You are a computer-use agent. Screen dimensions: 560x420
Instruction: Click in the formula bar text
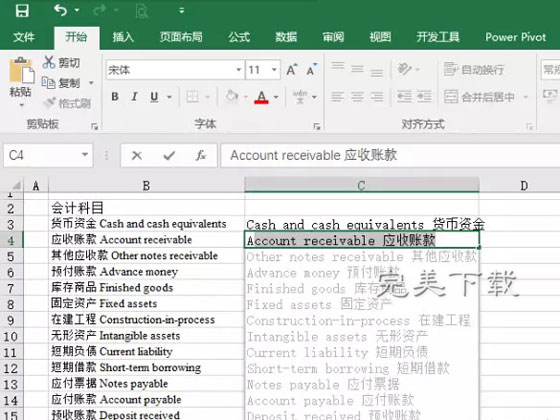point(314,155)
